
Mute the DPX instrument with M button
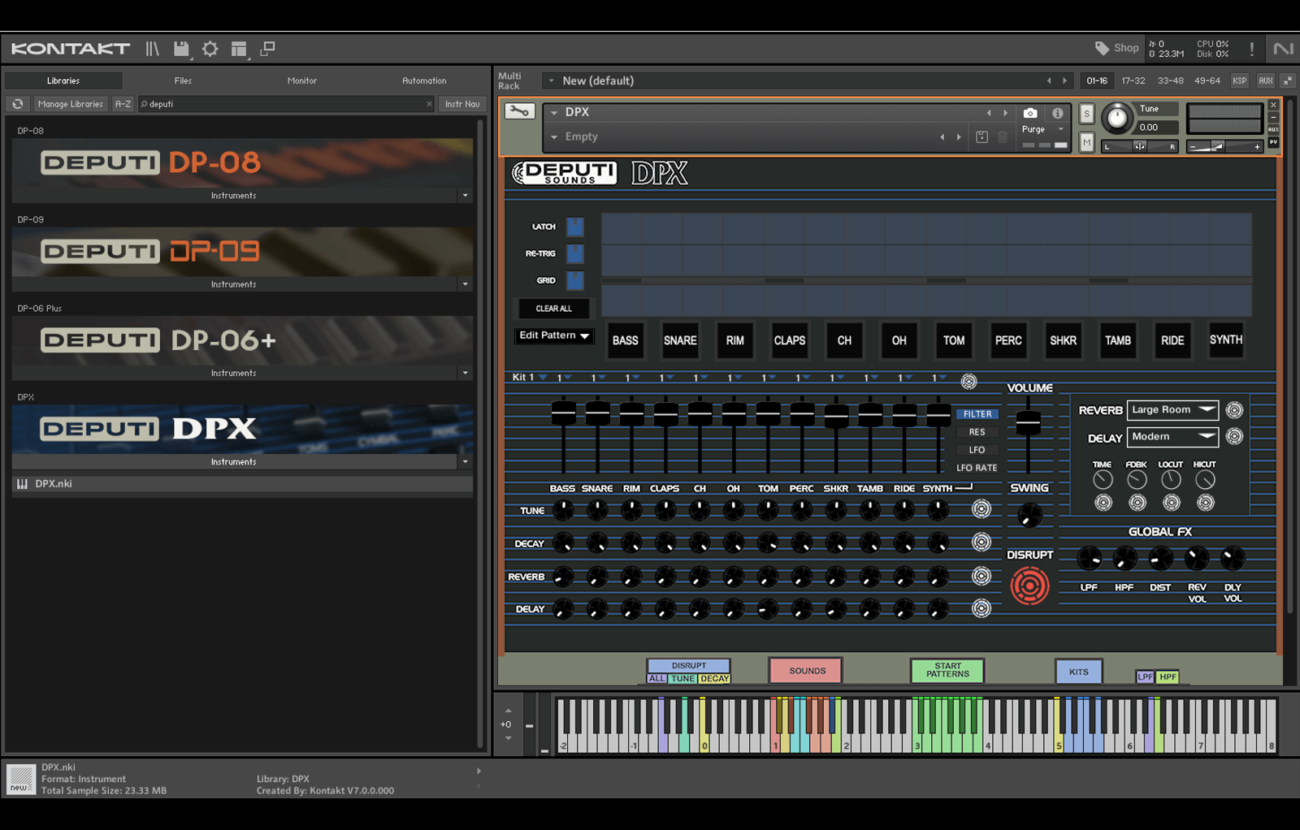click(x=1087, y=144)
